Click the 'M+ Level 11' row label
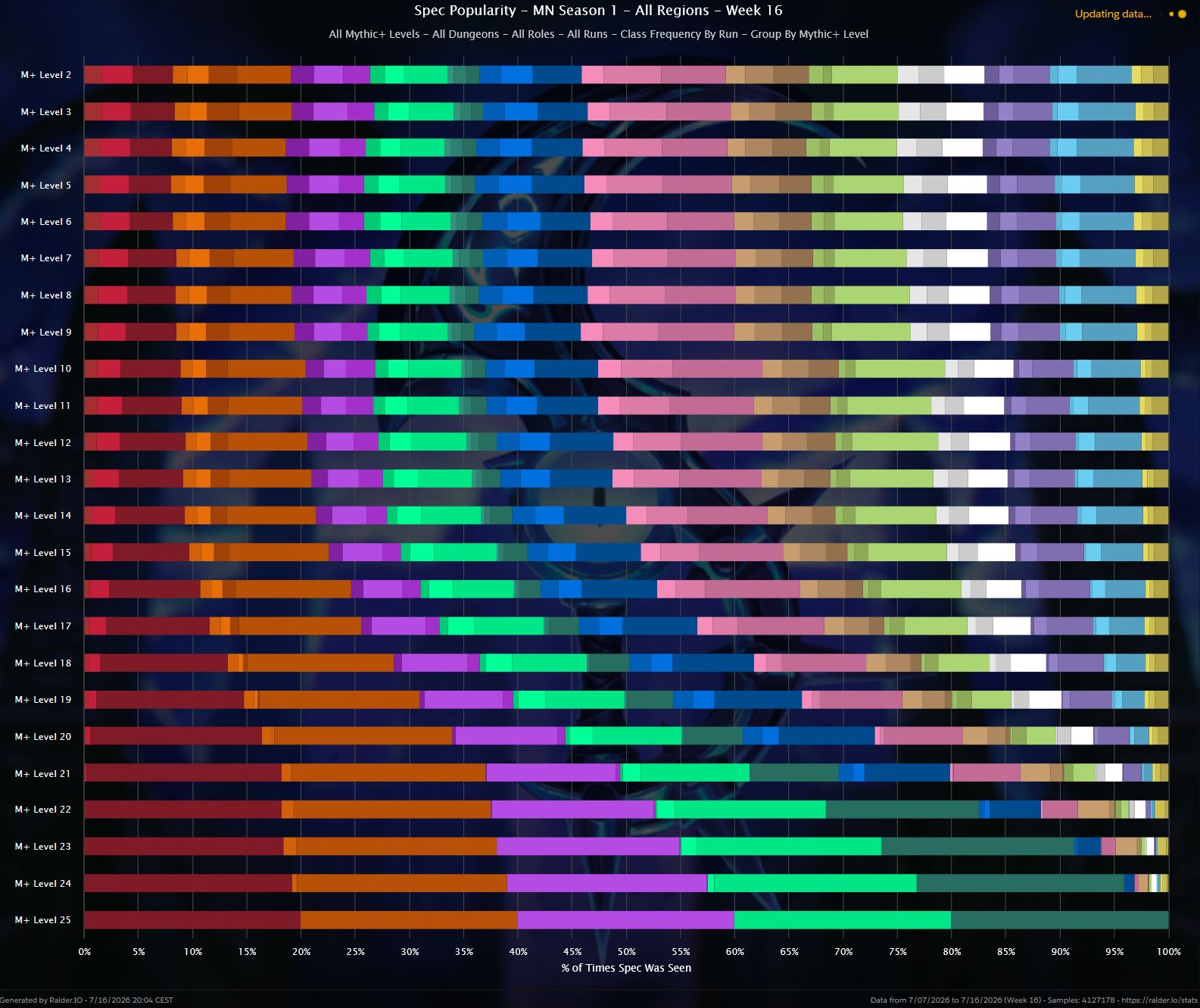 [x=43, y=406]
